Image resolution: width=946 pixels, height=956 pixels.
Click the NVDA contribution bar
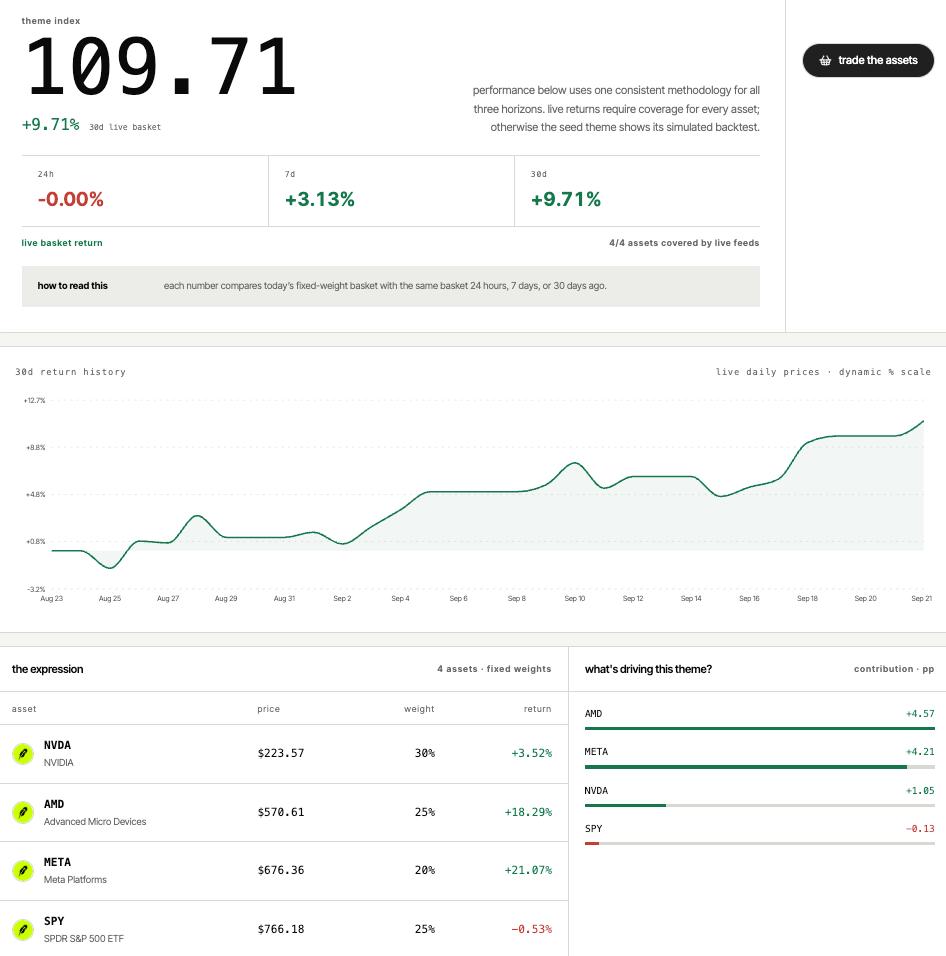click(759, 805)
